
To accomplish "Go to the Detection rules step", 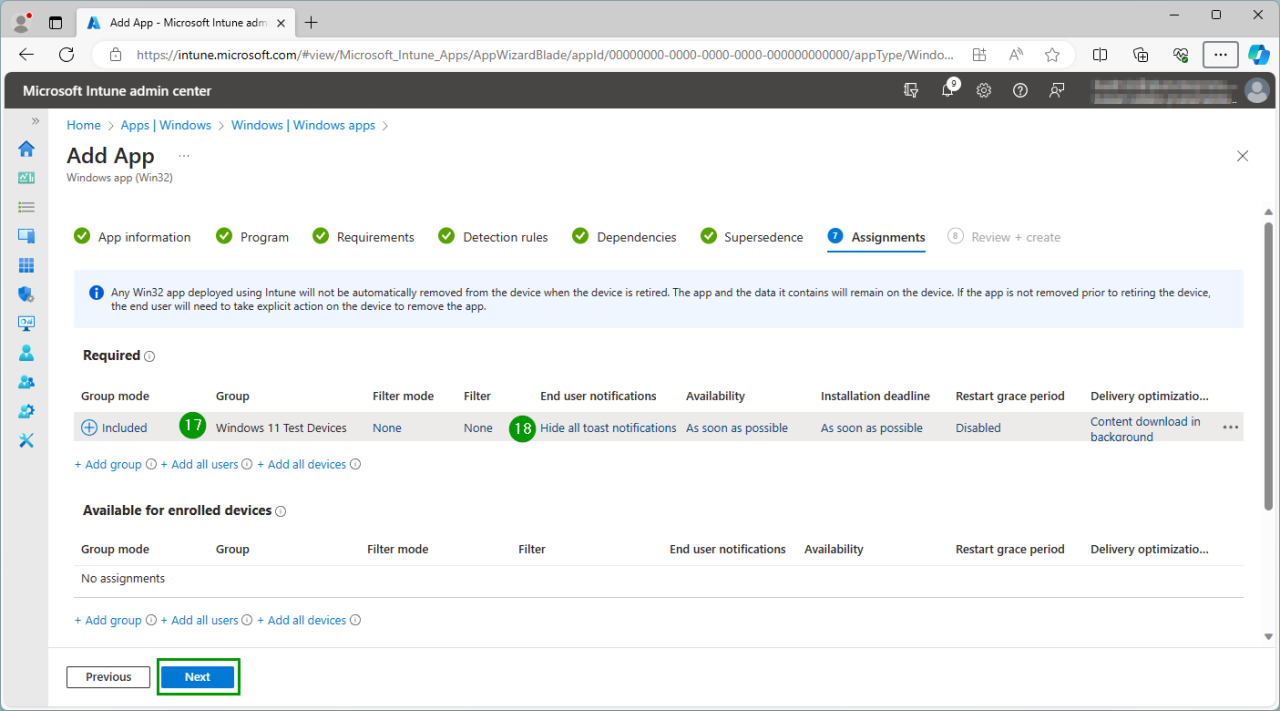I will pyautogui.click(x=505, y=237).
